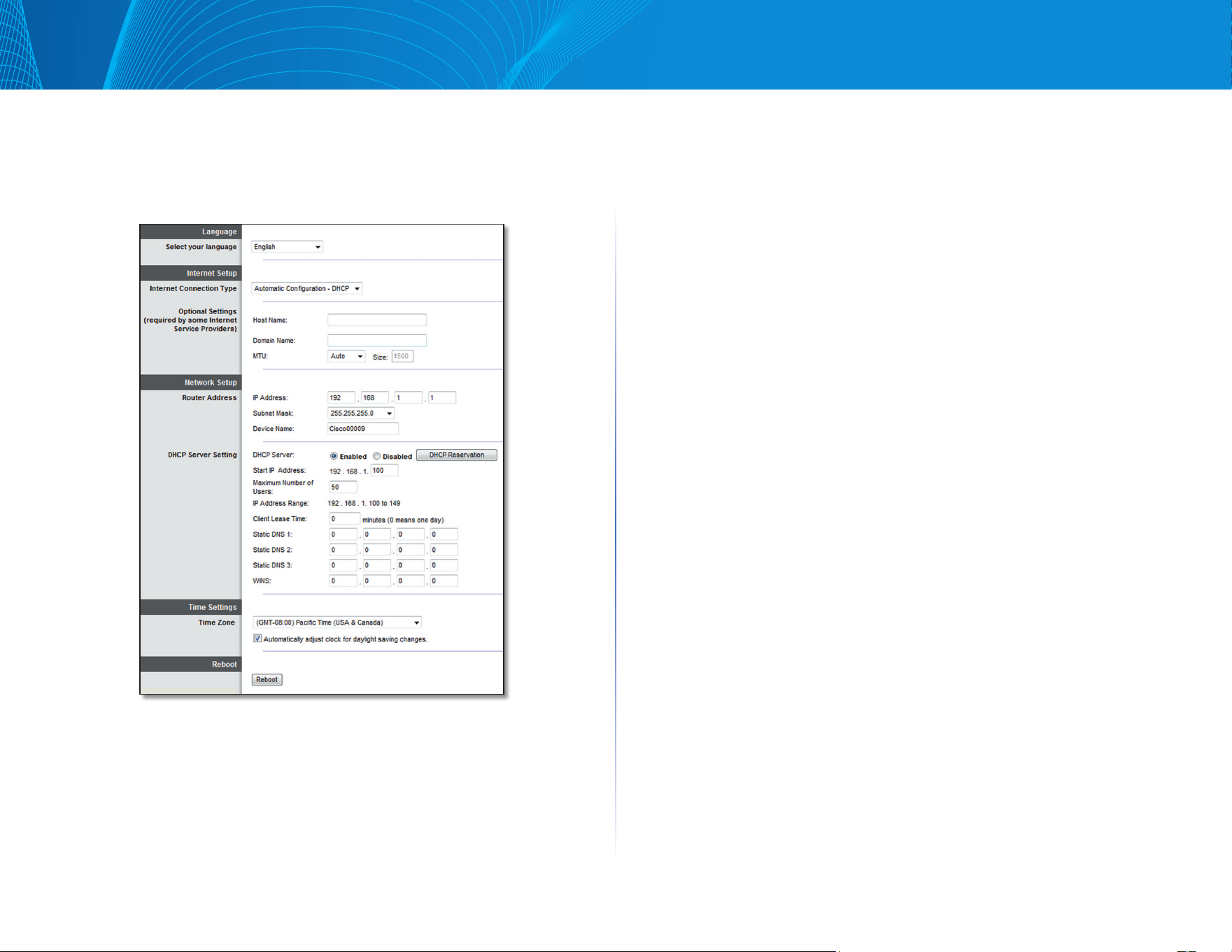Click WINS first octet field
The height and width of the screenshot is (952, 1232).
pos(344,581)
